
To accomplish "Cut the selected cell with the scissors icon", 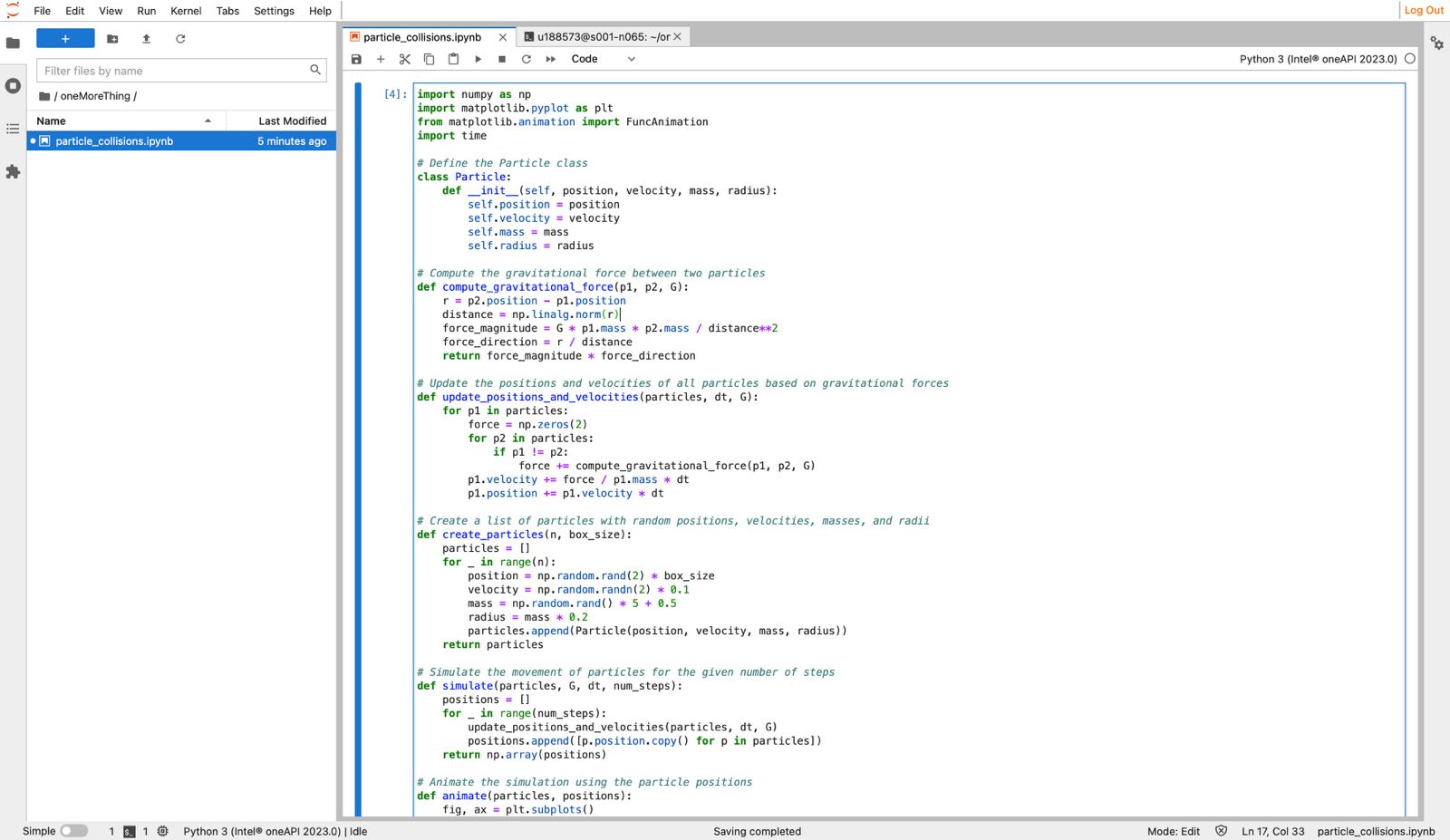I will [x=404, y=59].
